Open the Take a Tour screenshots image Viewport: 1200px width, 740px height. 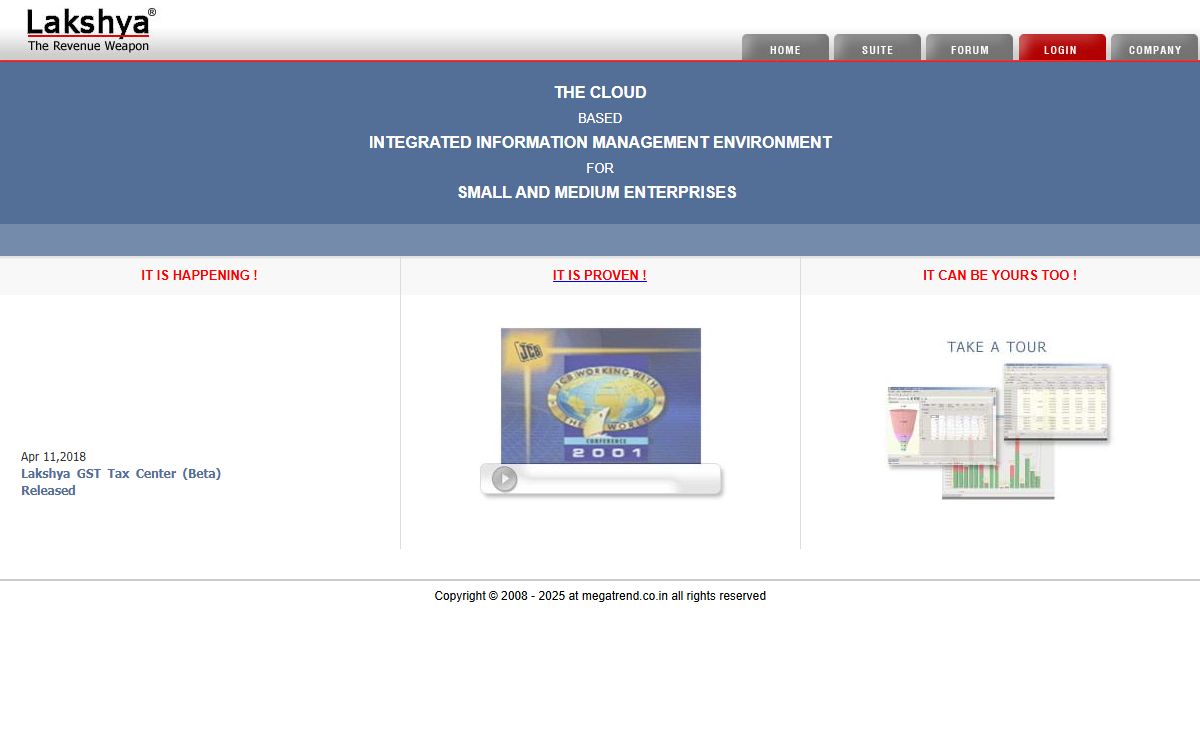tap(999, 431)
